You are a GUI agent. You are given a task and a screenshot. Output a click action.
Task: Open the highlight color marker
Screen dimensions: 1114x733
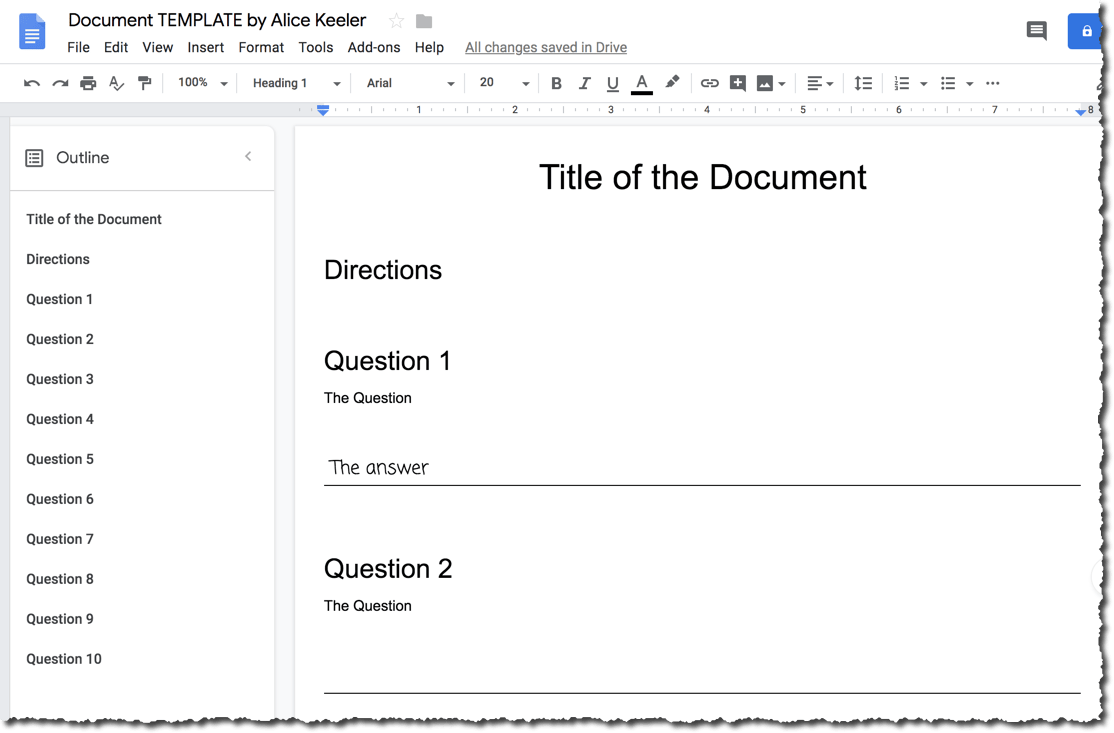[672, 82]
